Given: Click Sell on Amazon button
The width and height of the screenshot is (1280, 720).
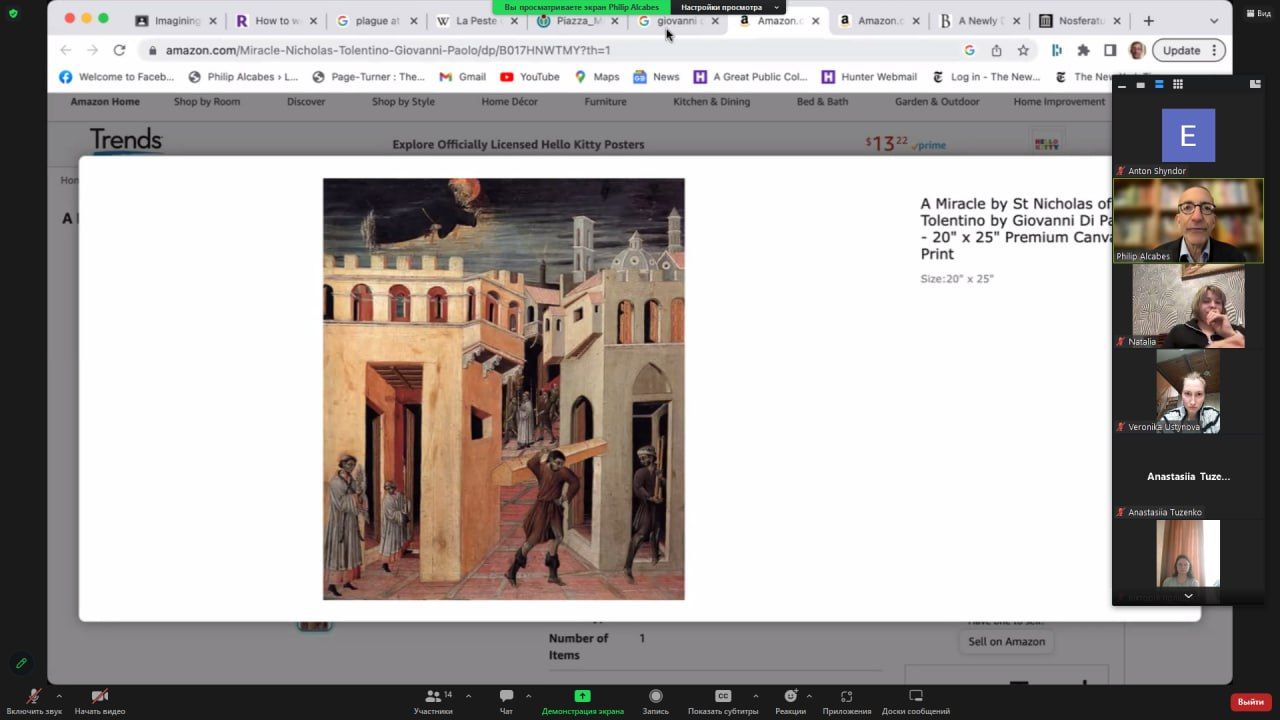Looking at the screenshot, I should point(1006,642).
